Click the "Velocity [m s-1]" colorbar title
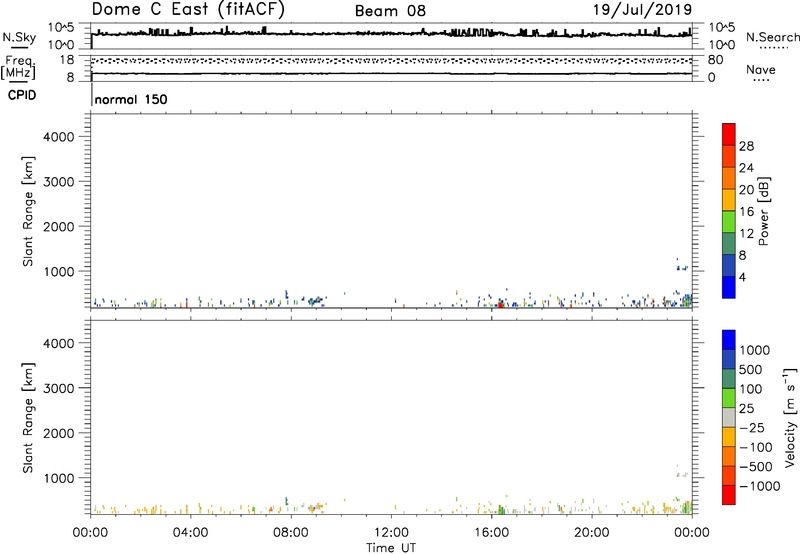Screen dimensions: 800x554 click(790, 417)
